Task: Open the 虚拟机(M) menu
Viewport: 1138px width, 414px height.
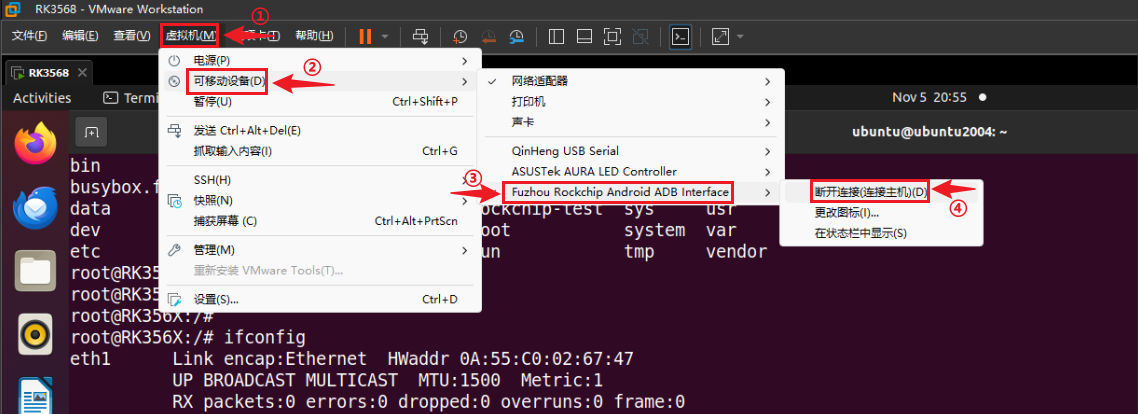Action: [189, 36]
